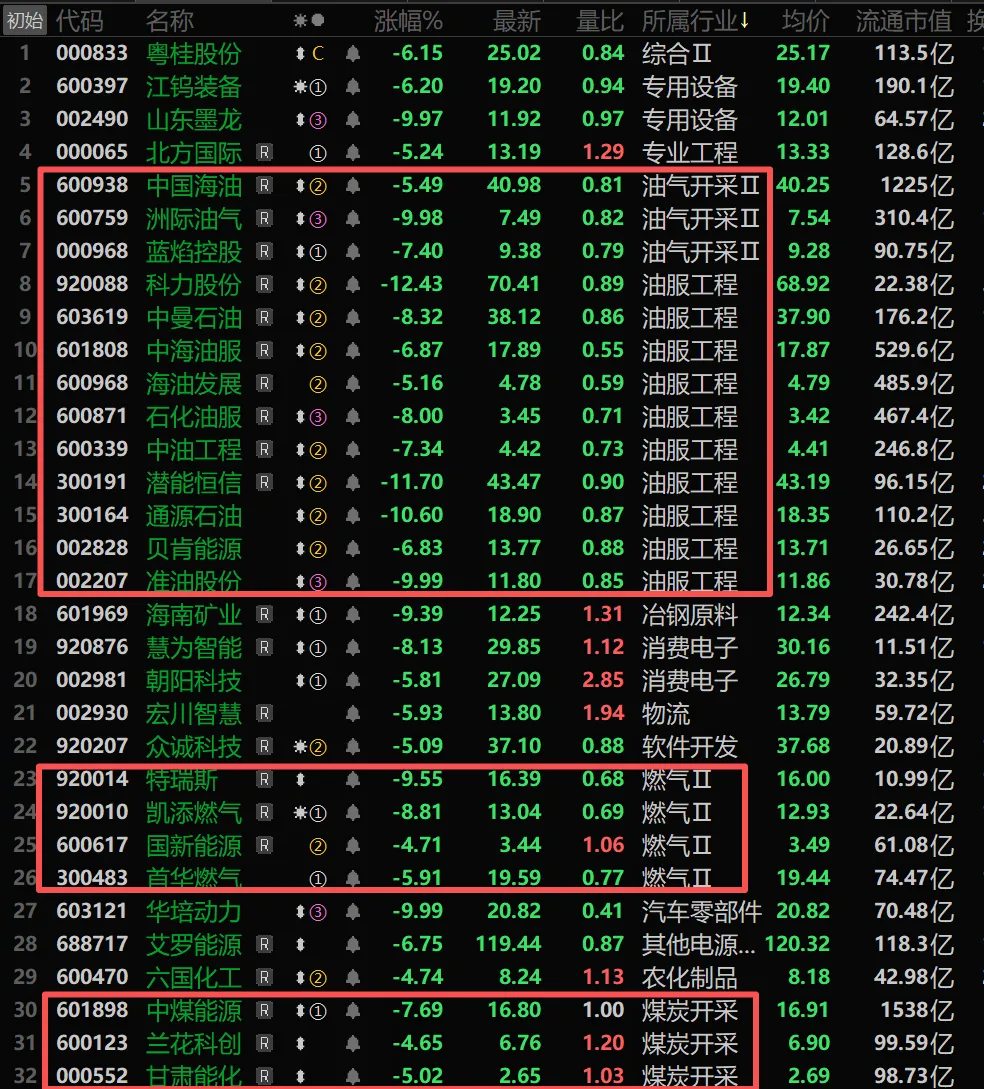Screen dimensions: 984x1089
Task: Click stock code 688717
Action: (92, 945)
